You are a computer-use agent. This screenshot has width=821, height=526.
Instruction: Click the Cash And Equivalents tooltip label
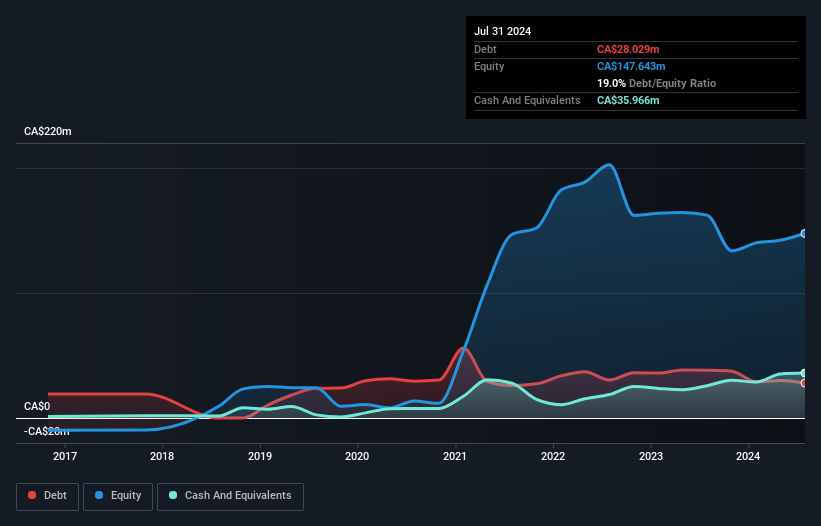(x=527, y=100)
